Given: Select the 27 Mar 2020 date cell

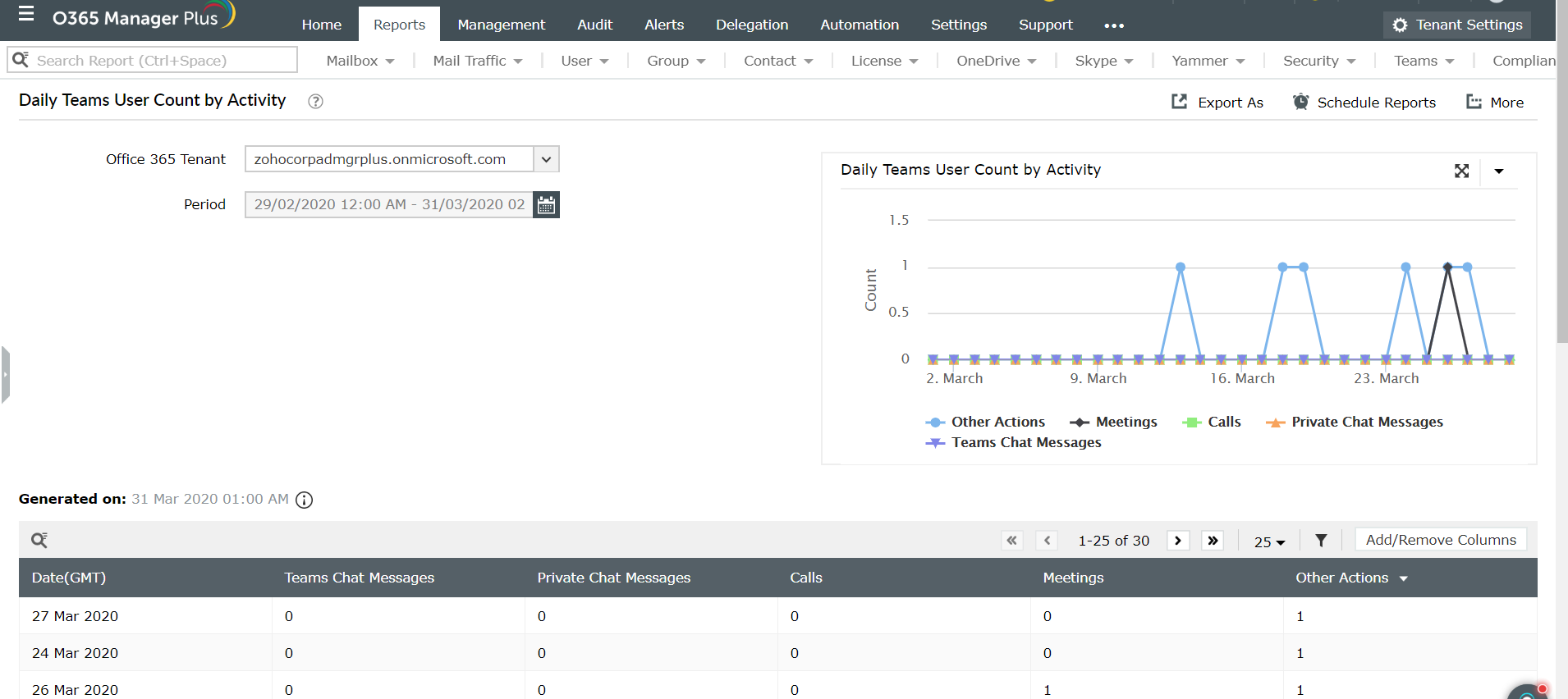Looking at the screenshot, I should click(75, 616).
